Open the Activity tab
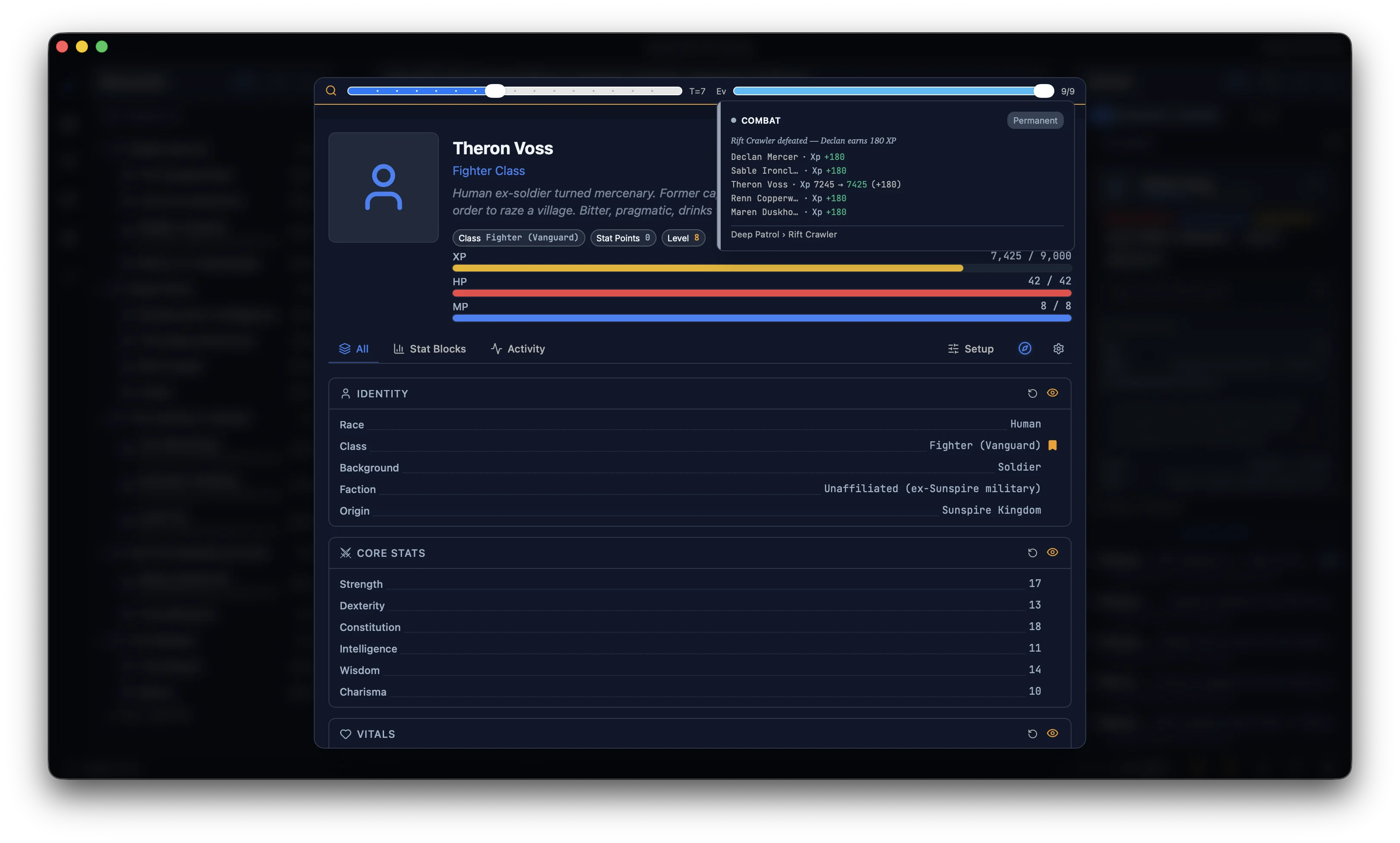 (517, 349)
